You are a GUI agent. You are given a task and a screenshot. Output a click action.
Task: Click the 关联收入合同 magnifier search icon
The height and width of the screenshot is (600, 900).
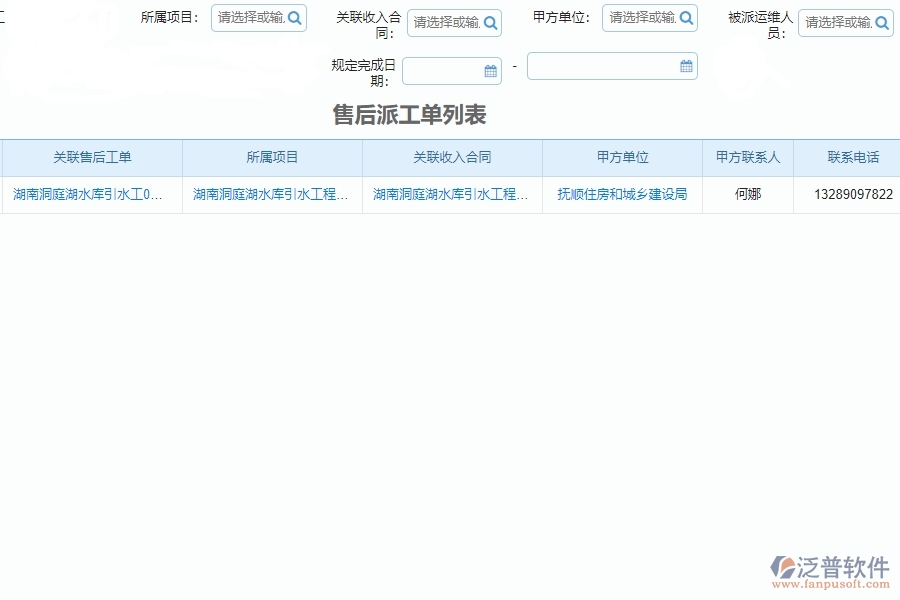pos(491,23)
